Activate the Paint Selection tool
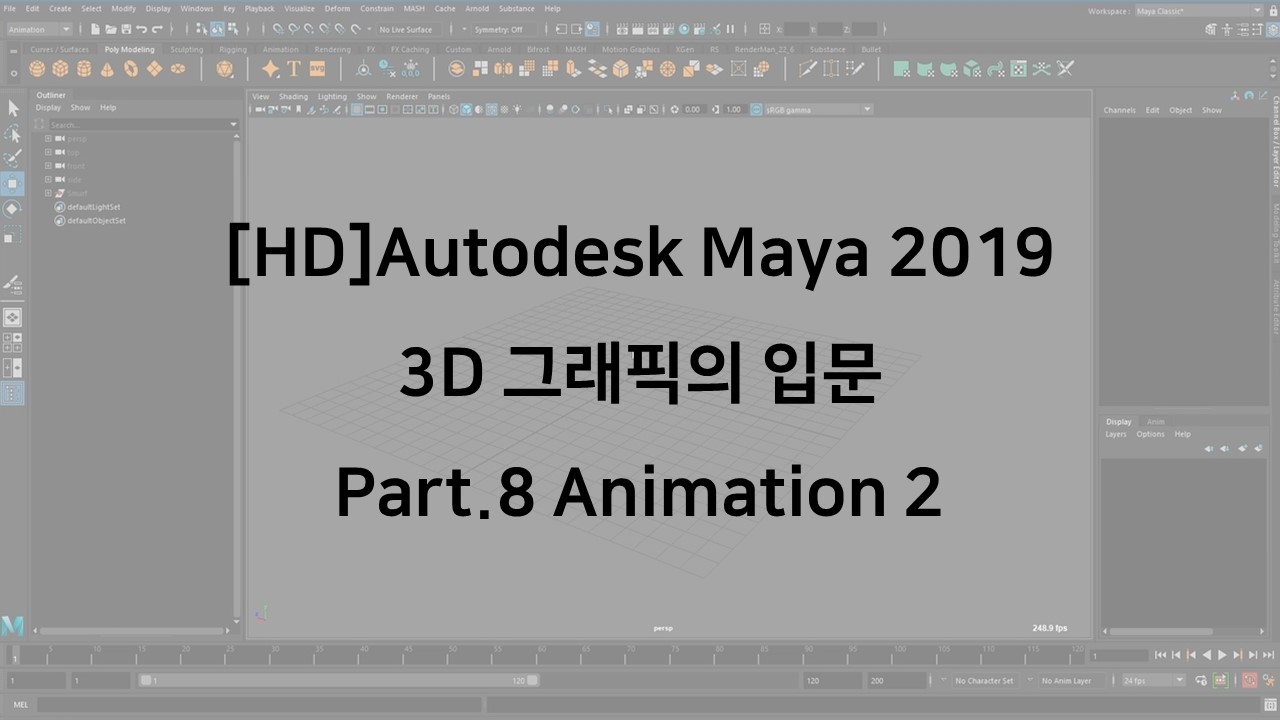Image resolution: width=1280 pixels, height=720 pixels. click(13, 158)
